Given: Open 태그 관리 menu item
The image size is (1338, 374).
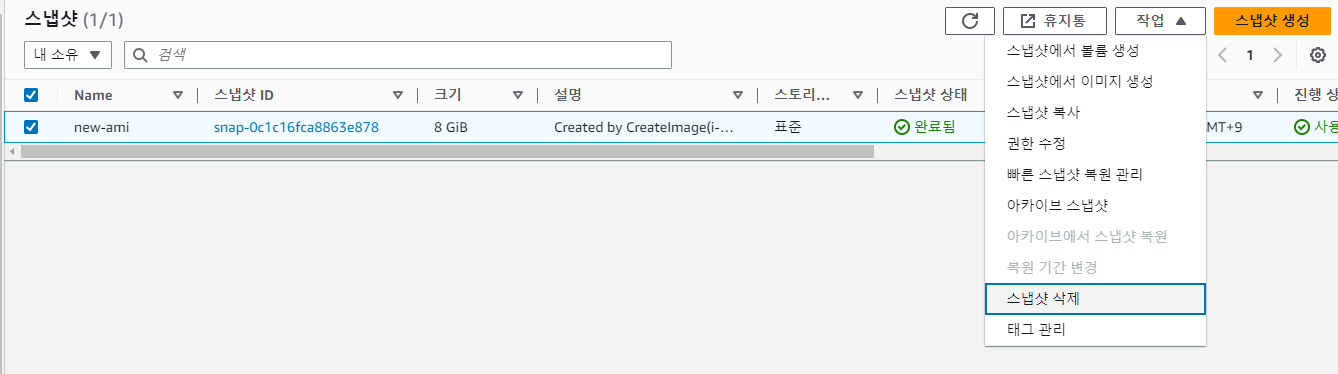Looking at the screenshot, I should point(1095,329).
